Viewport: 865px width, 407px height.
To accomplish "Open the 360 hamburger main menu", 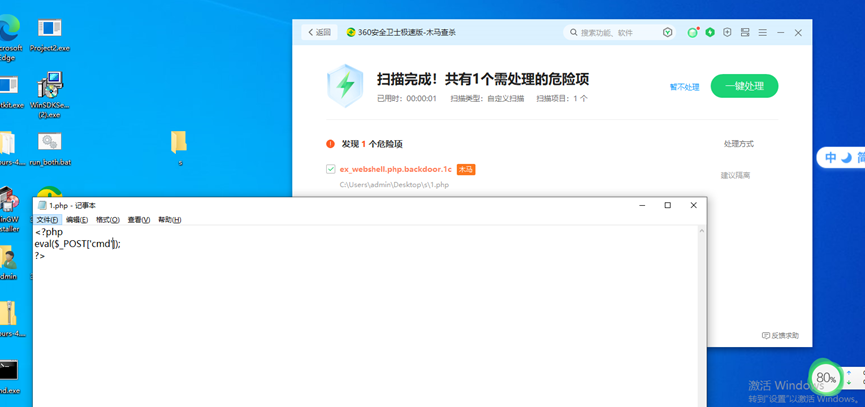I will tap(763, 33).
